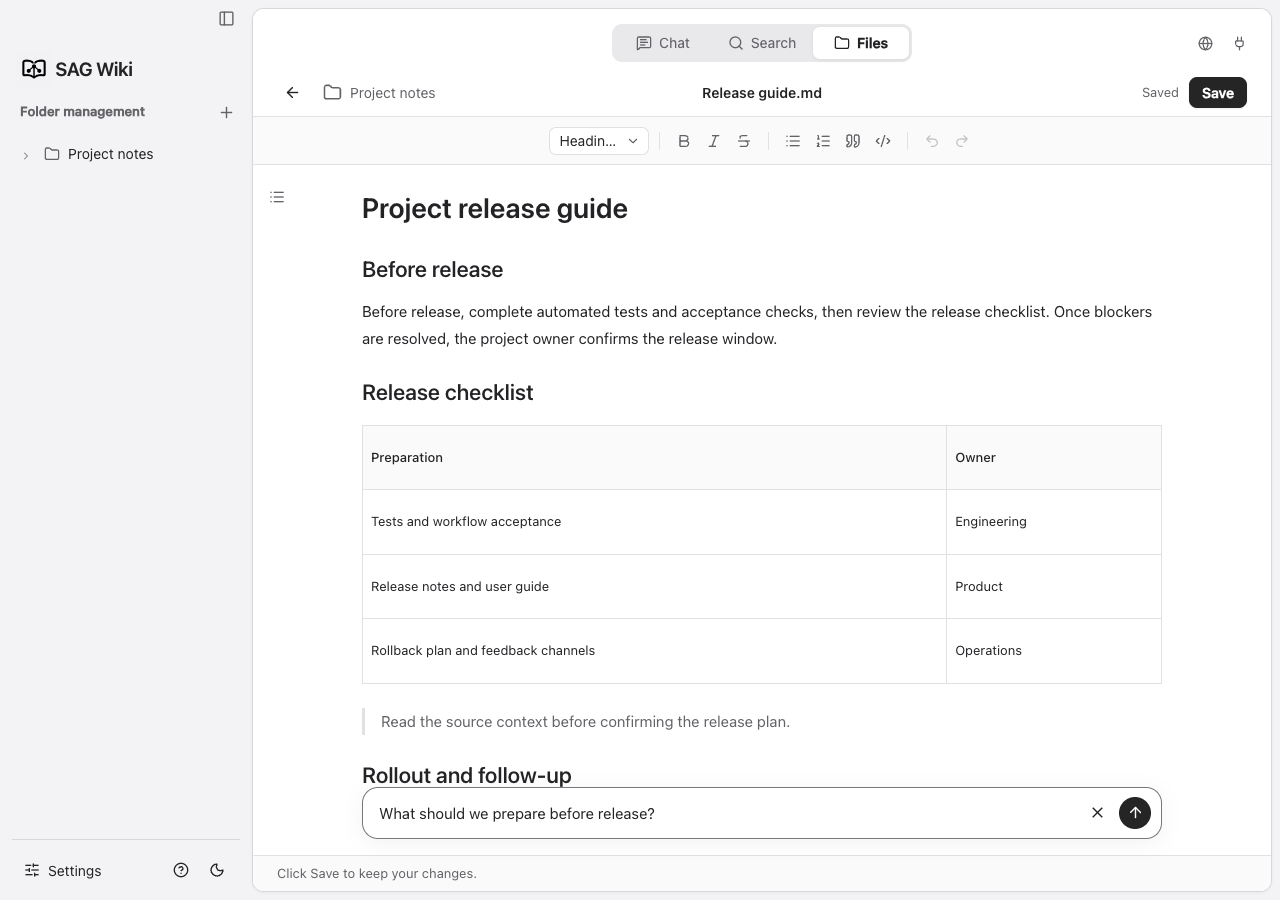Insert a bulleted list
This screenshot has height=900, width=1280.
click(x=793, y=141)
